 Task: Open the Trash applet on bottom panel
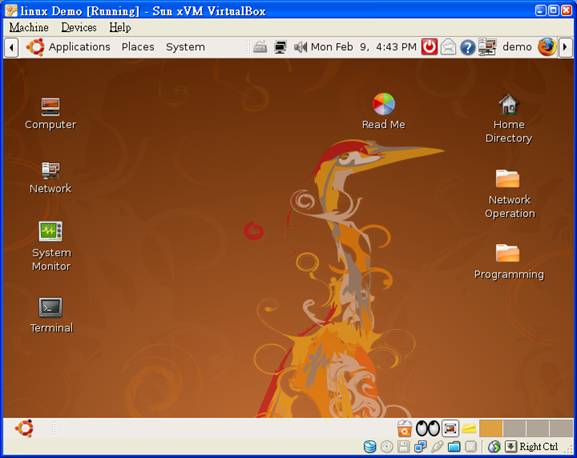tap(404, 428)
